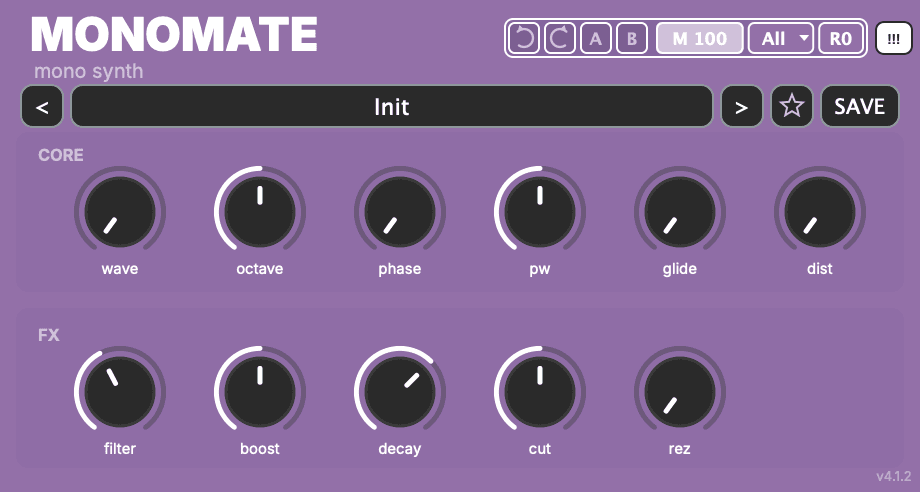Image resolution: width=920 pixels, height=492 pixels.
Task: Click the pw knob
Action: tap(540, 212)
